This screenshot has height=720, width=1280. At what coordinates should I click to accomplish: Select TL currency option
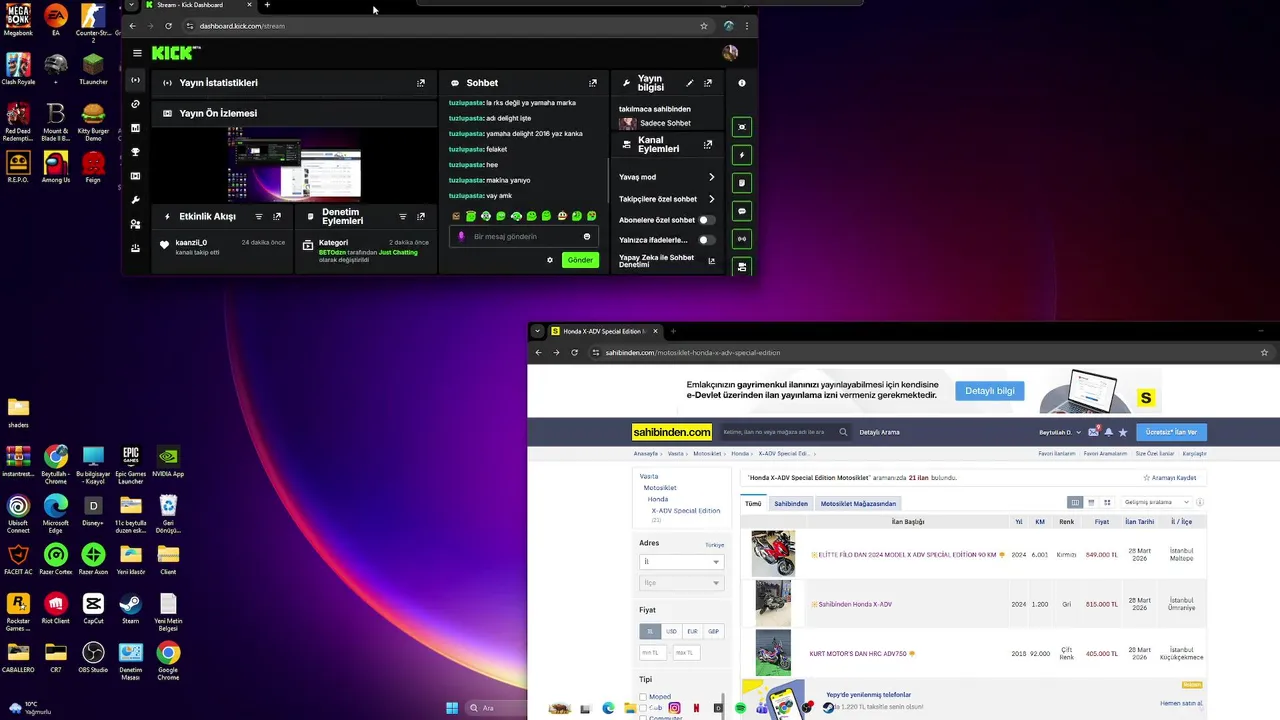click(650, 631)
